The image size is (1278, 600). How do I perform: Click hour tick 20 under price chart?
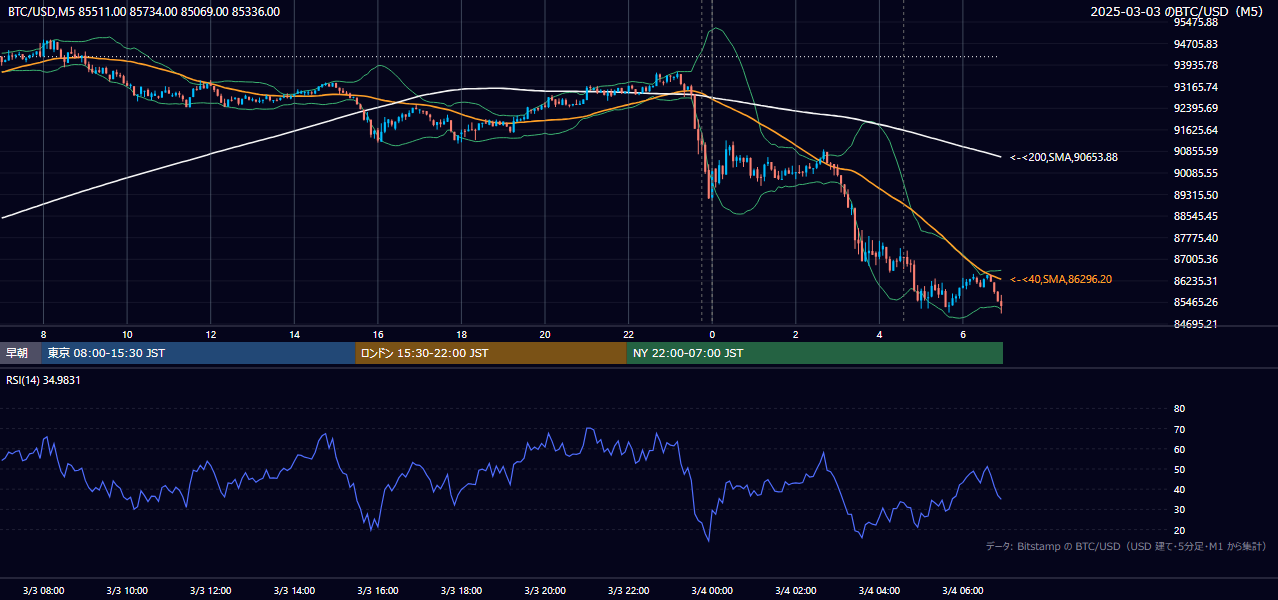[545, 333]
